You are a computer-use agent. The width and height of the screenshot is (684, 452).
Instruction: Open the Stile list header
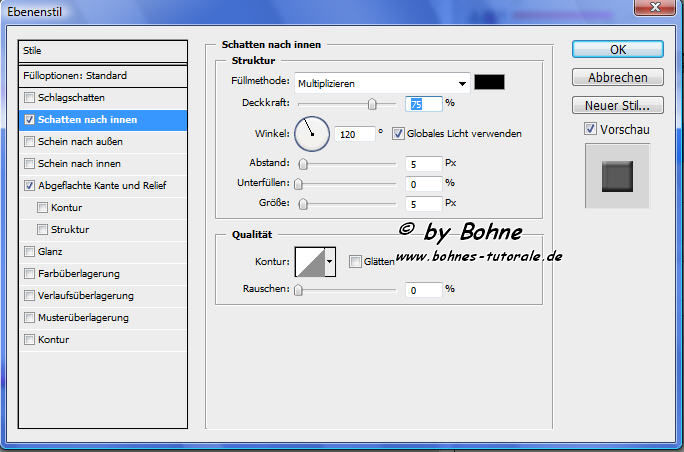104,51
